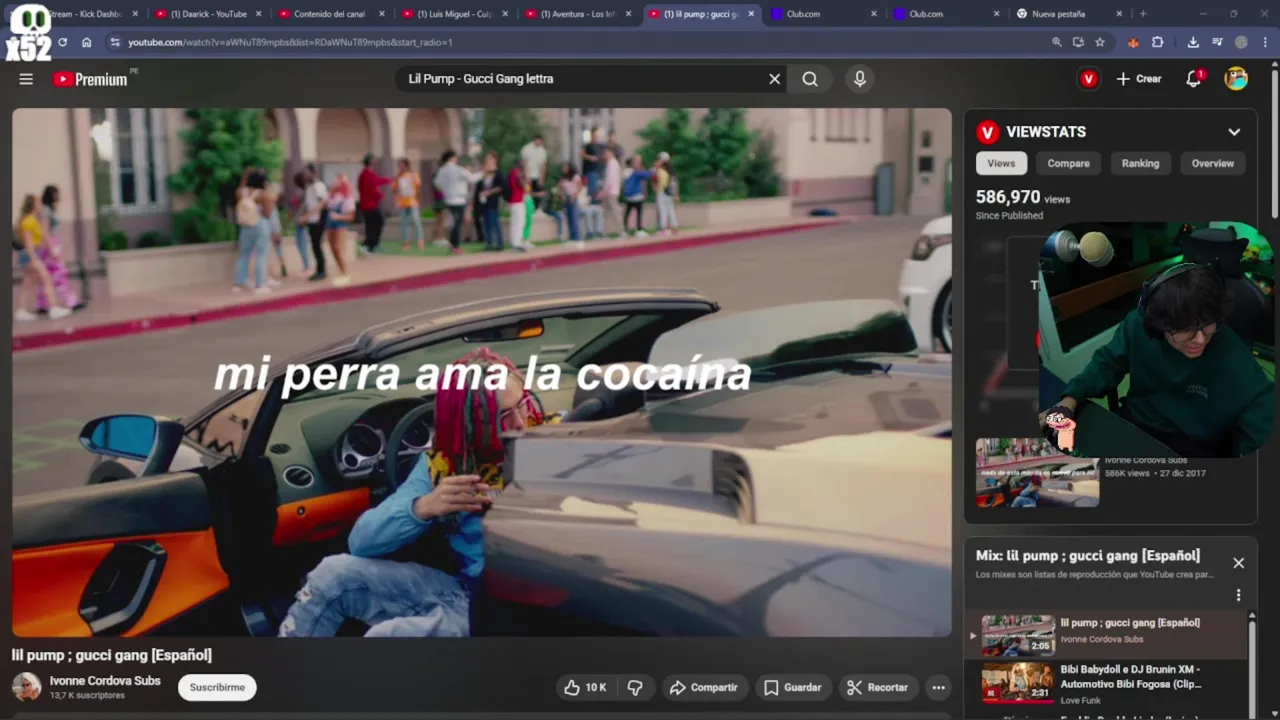Viewport: 1280px width, 720px height.
Task: Open the browser extensions puzzle icon
Action: pyautogui.click(x=1158, y=42)
